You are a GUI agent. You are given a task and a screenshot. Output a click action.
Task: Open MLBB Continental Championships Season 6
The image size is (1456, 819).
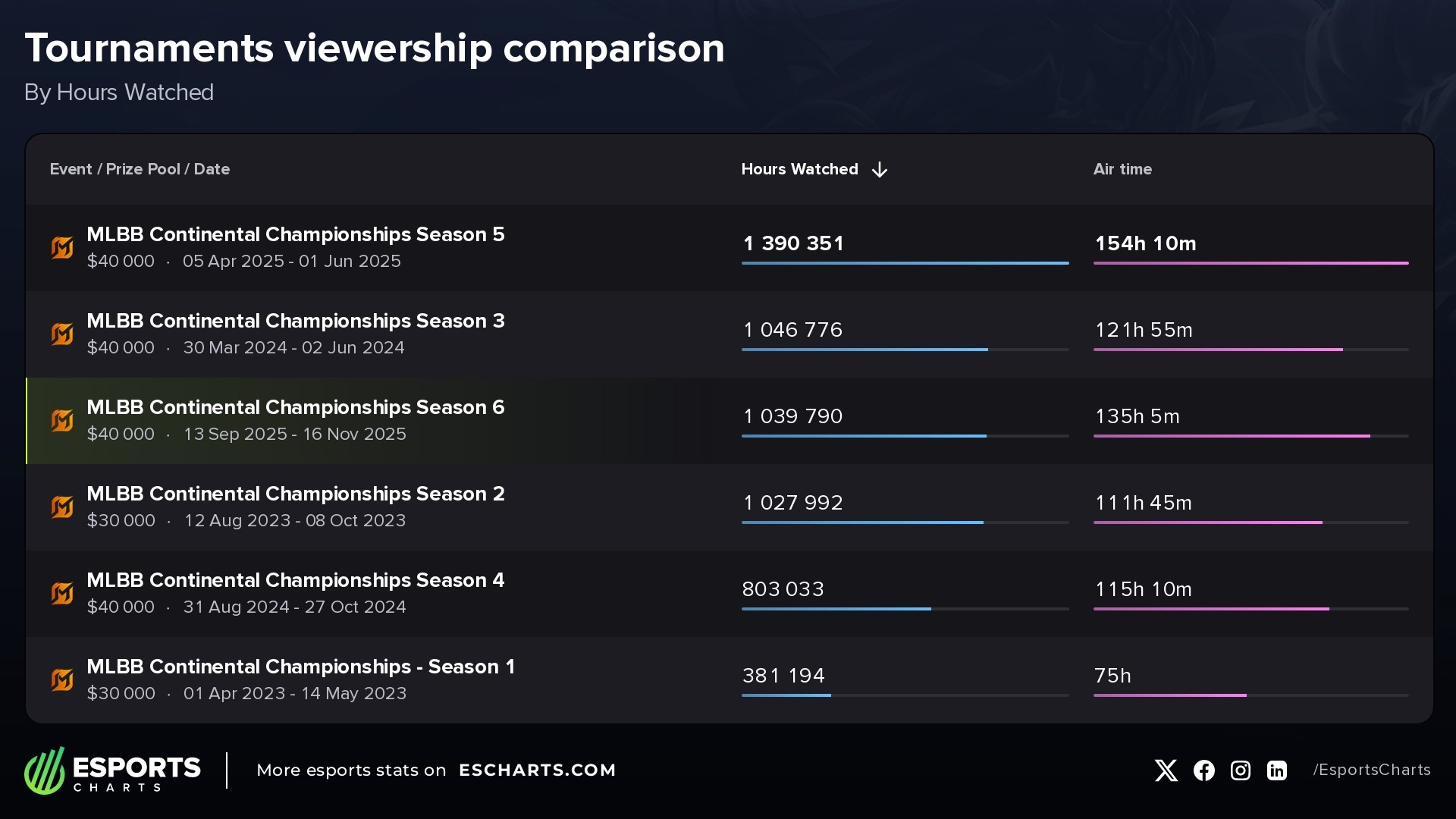(x=295, y=407)
